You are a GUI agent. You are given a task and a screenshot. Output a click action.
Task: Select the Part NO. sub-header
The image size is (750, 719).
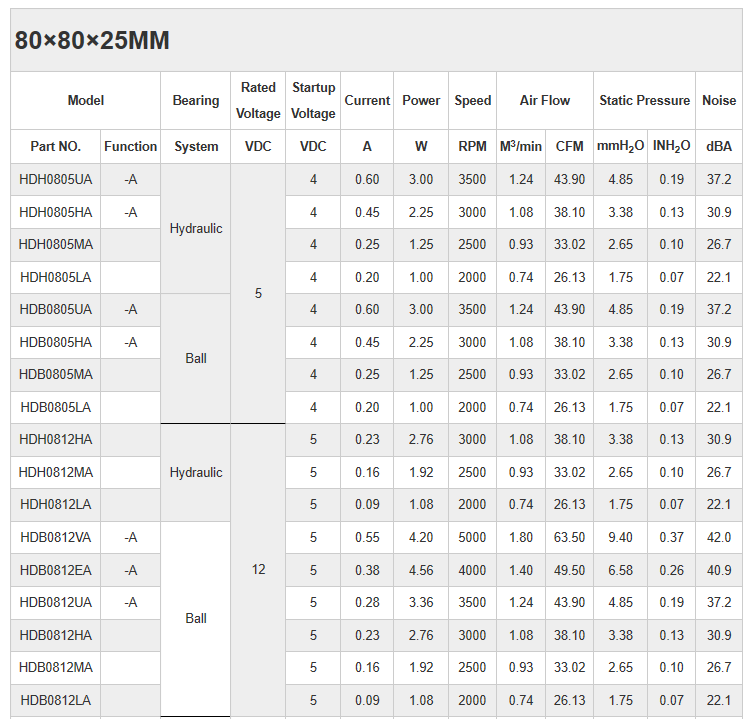56,146
